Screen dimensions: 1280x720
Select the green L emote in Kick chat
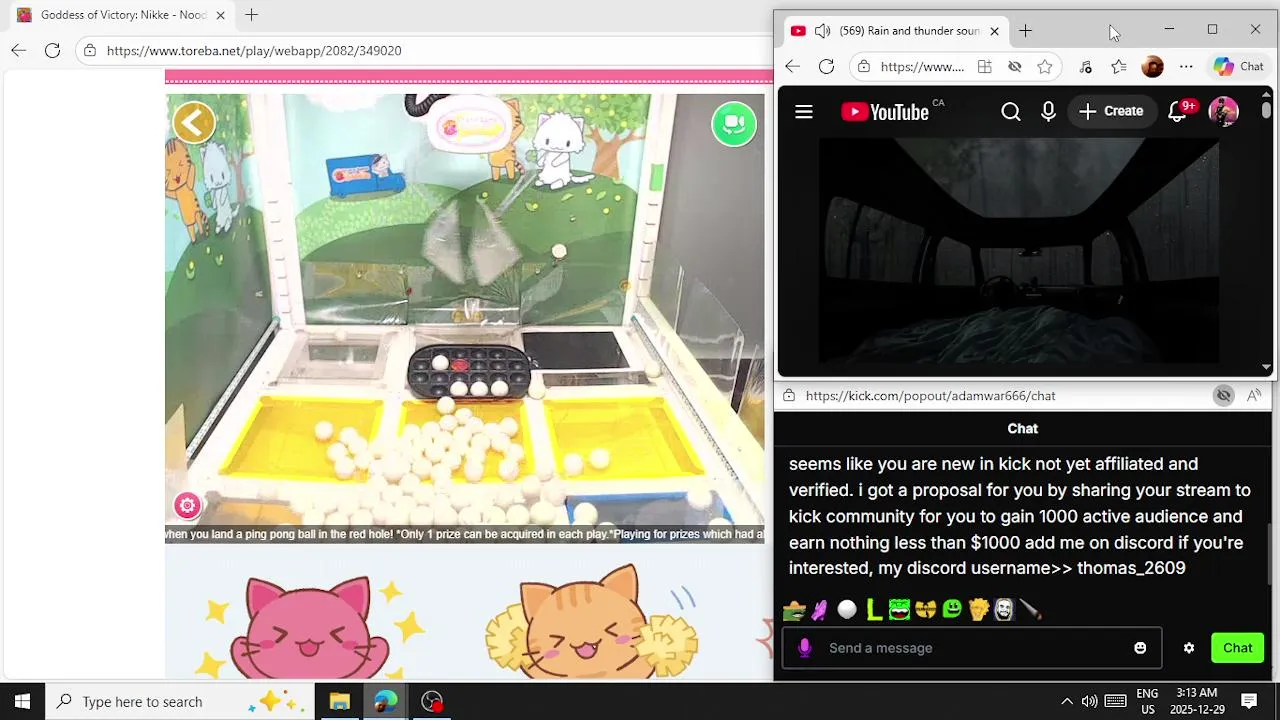[874, 609]
